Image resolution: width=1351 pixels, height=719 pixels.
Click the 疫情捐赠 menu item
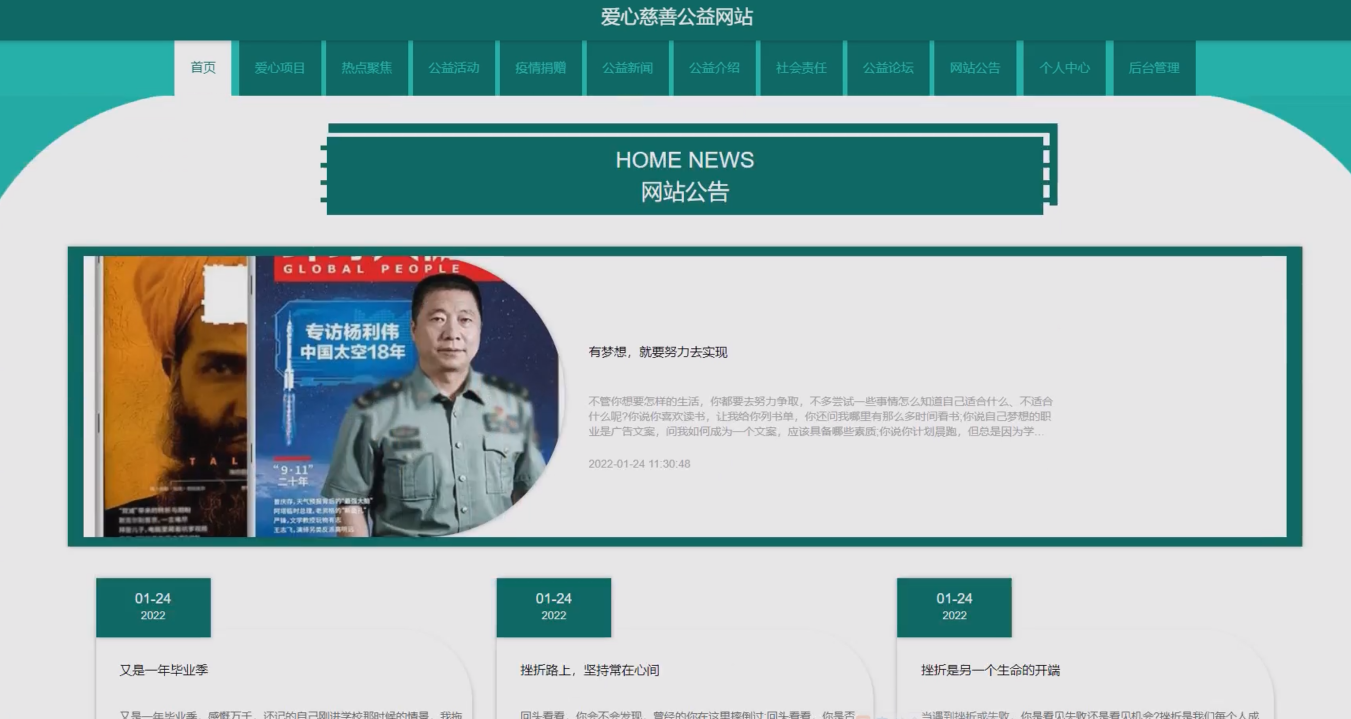(x=541, y=68)
